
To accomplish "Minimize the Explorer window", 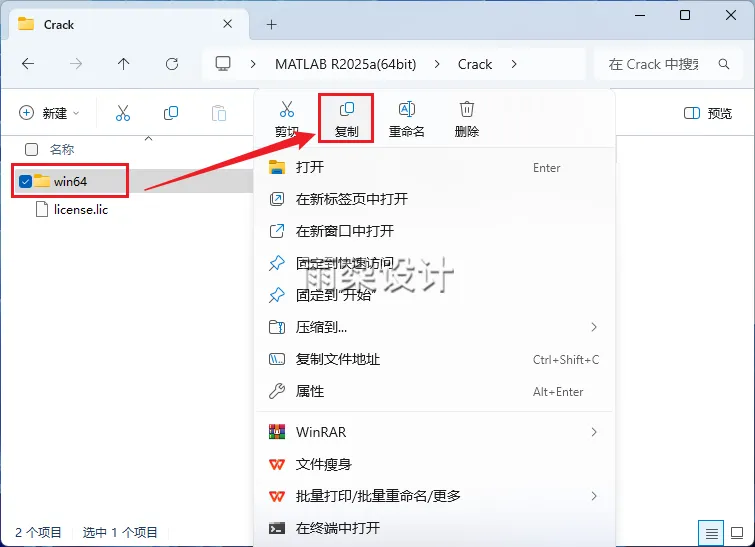I will pyautogui.click(x=640, y=15).
